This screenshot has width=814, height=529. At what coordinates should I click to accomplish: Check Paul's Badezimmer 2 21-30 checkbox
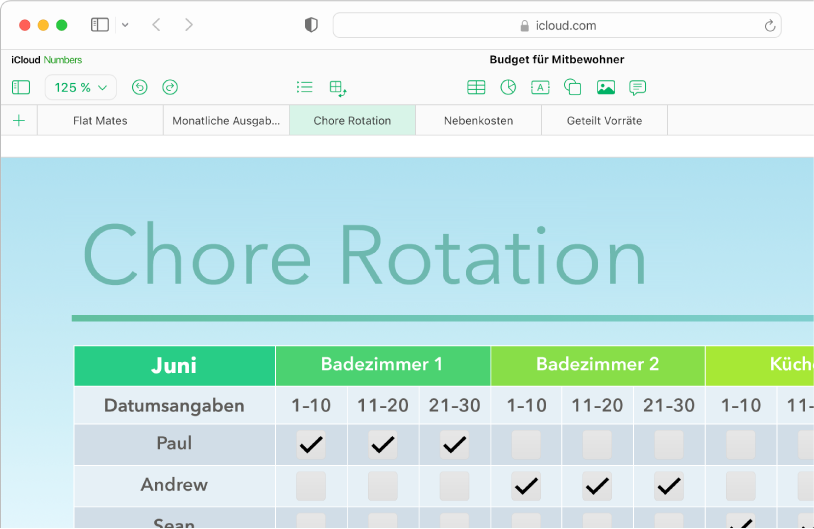669,444
